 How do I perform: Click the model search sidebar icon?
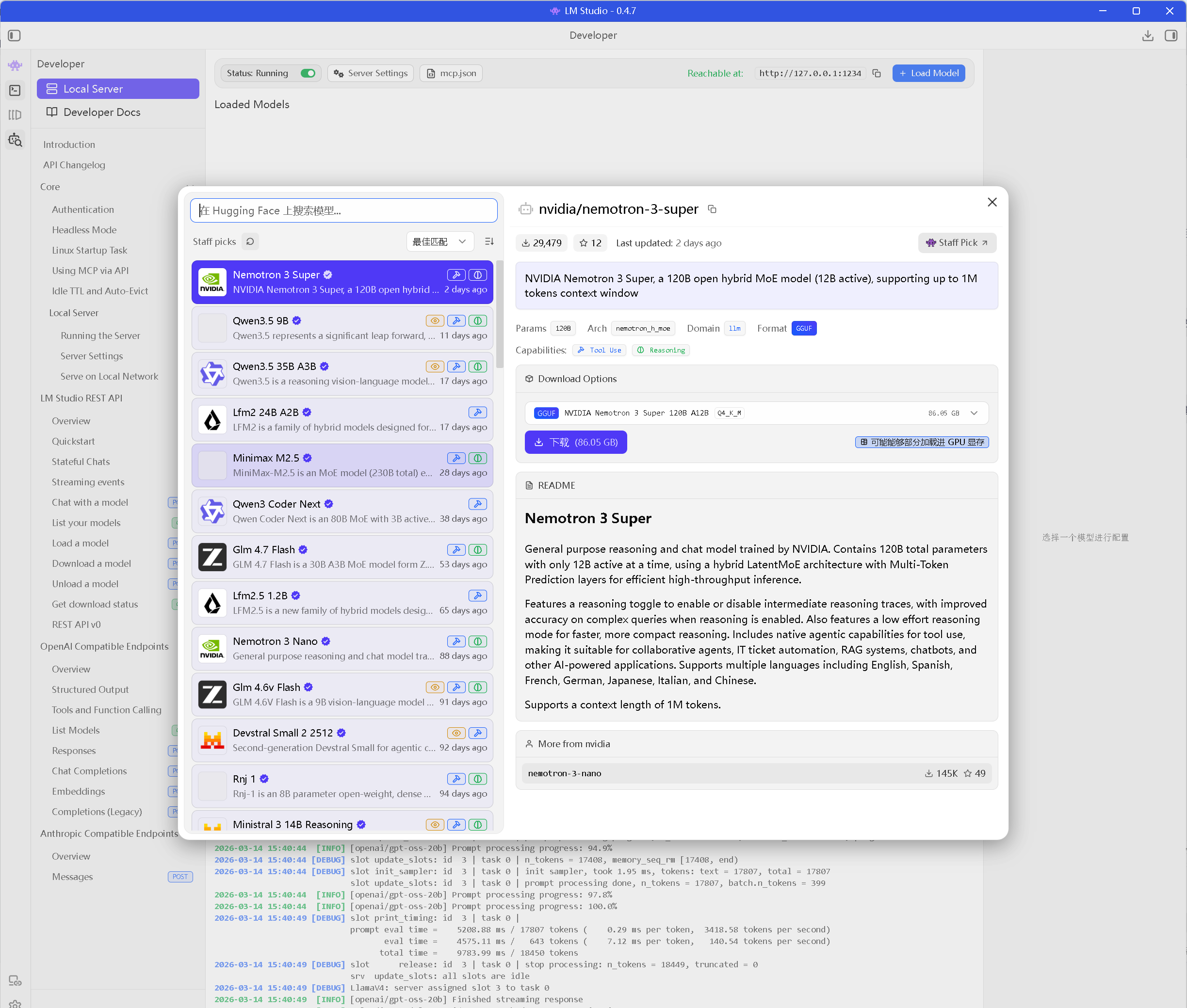[15, 140]
